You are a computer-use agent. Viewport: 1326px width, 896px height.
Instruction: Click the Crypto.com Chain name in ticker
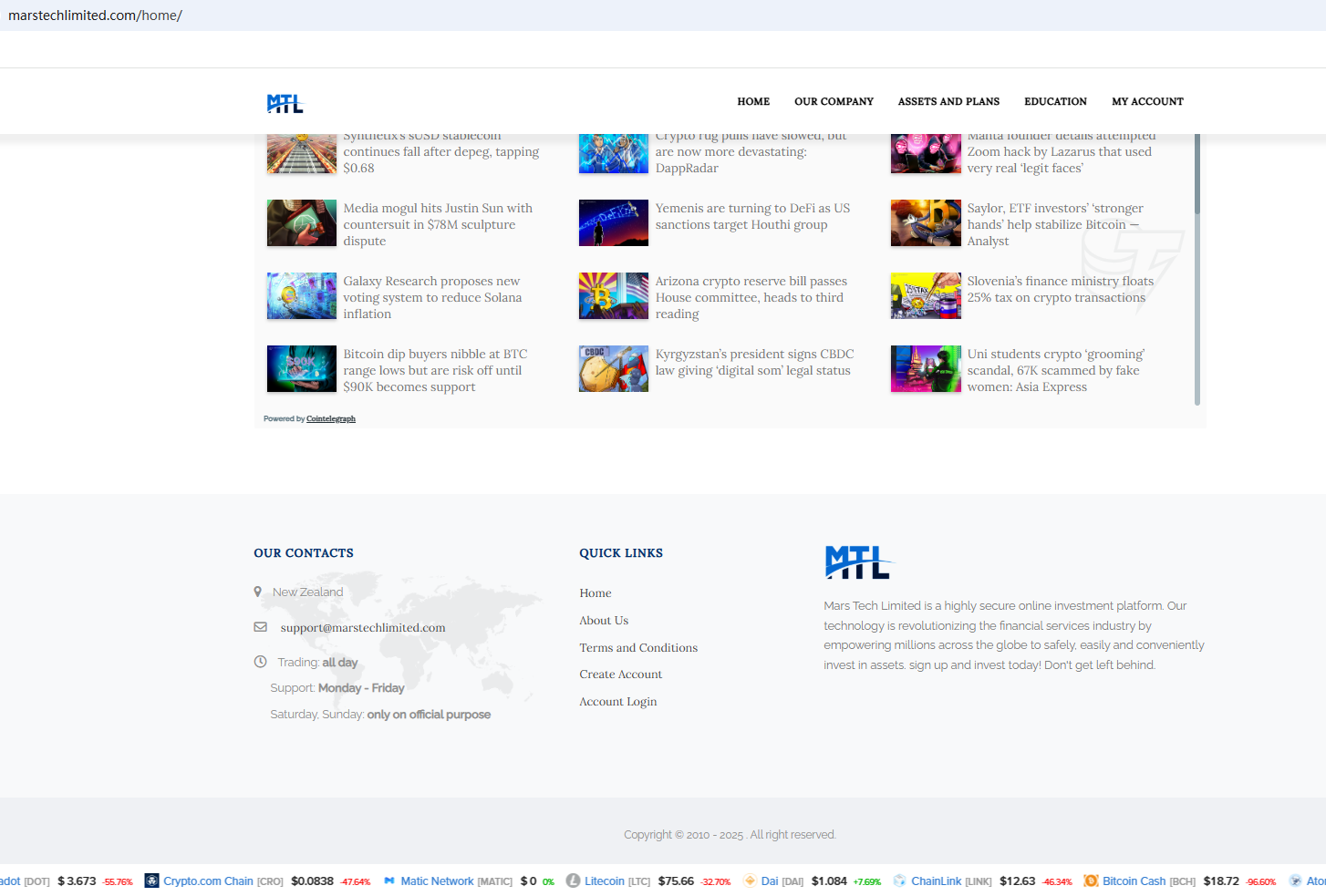208,881
